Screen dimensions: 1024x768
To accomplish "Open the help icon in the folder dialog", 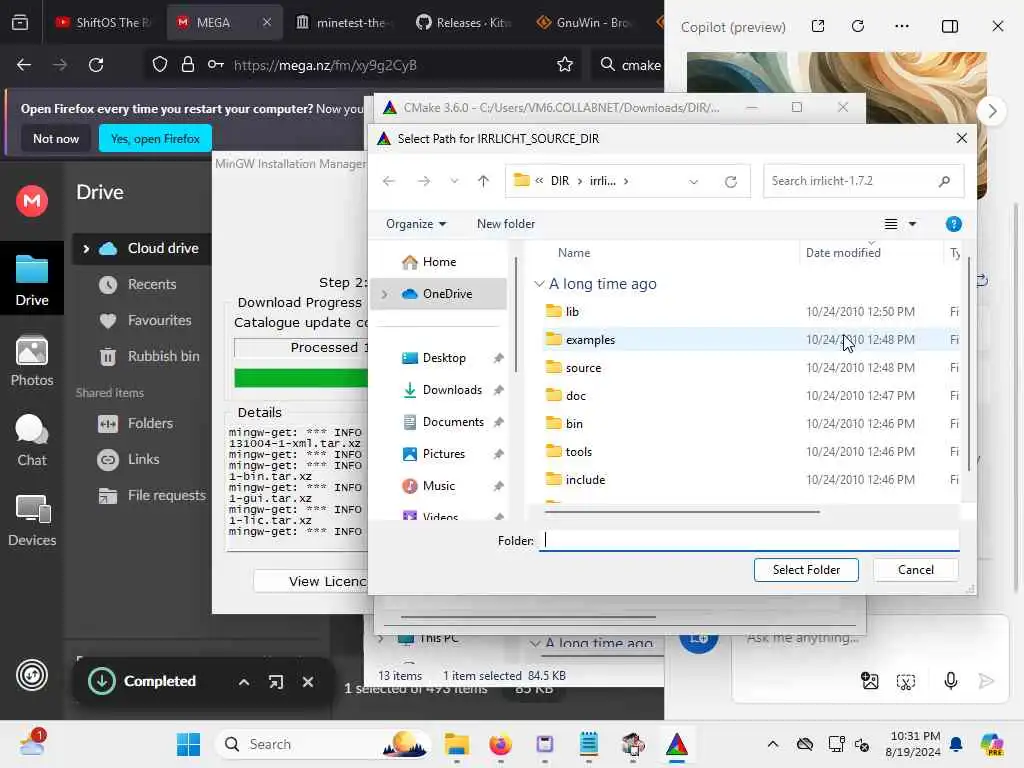I will tap(953, 224).
